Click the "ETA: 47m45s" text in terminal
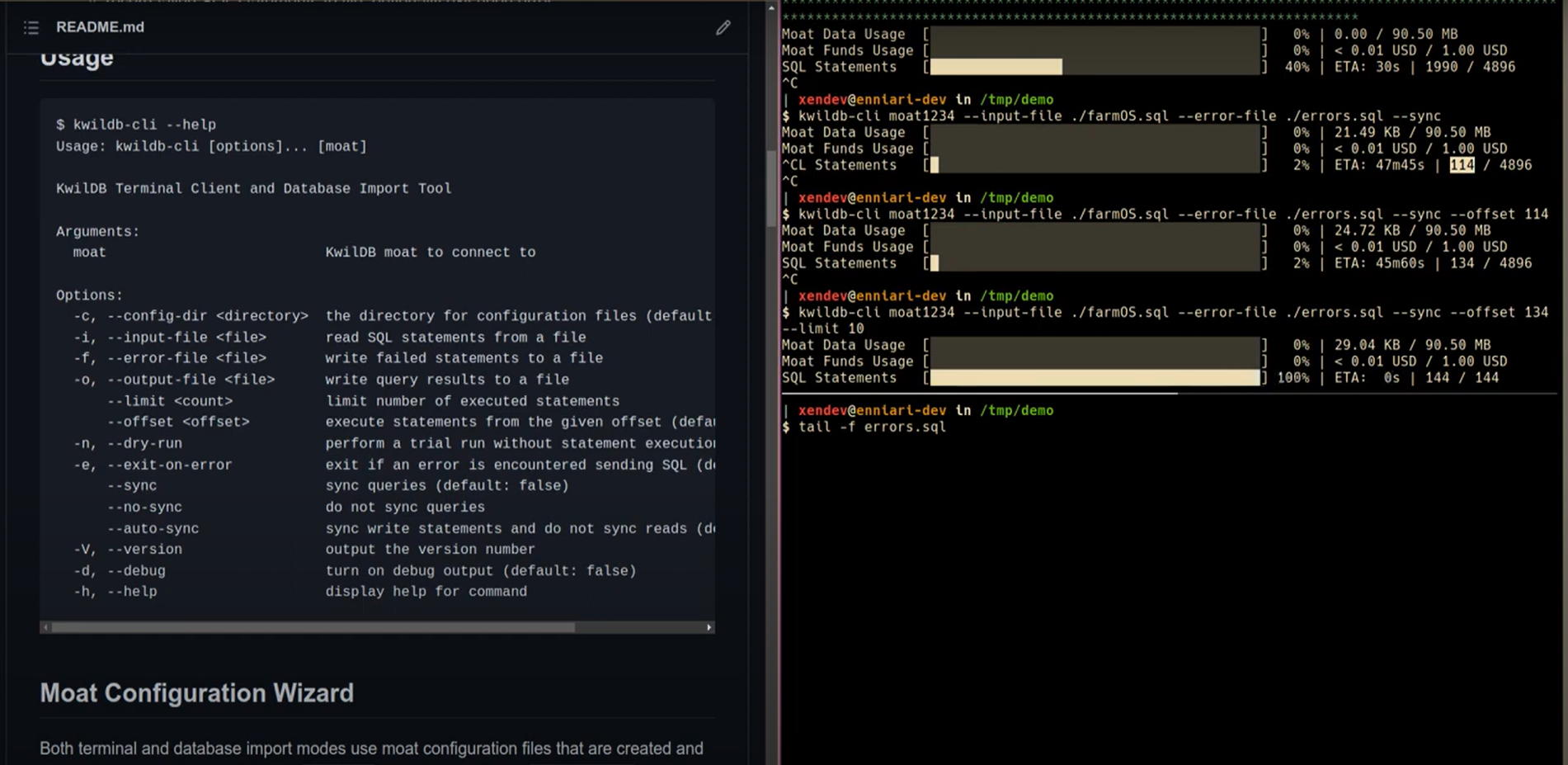1568x765 pixels. point(1379,165)
